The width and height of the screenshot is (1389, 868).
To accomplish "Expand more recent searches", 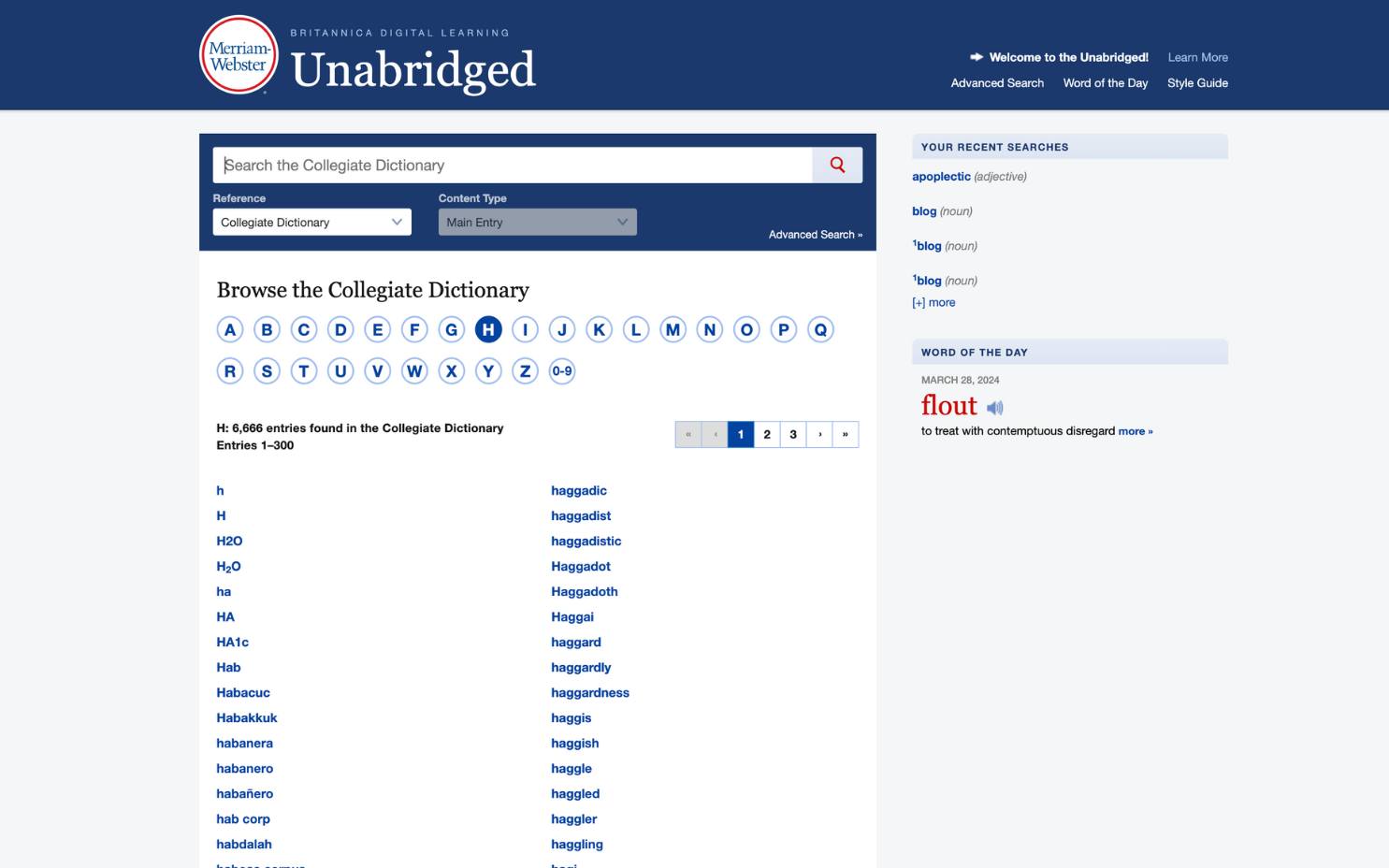I will (933, 303).
